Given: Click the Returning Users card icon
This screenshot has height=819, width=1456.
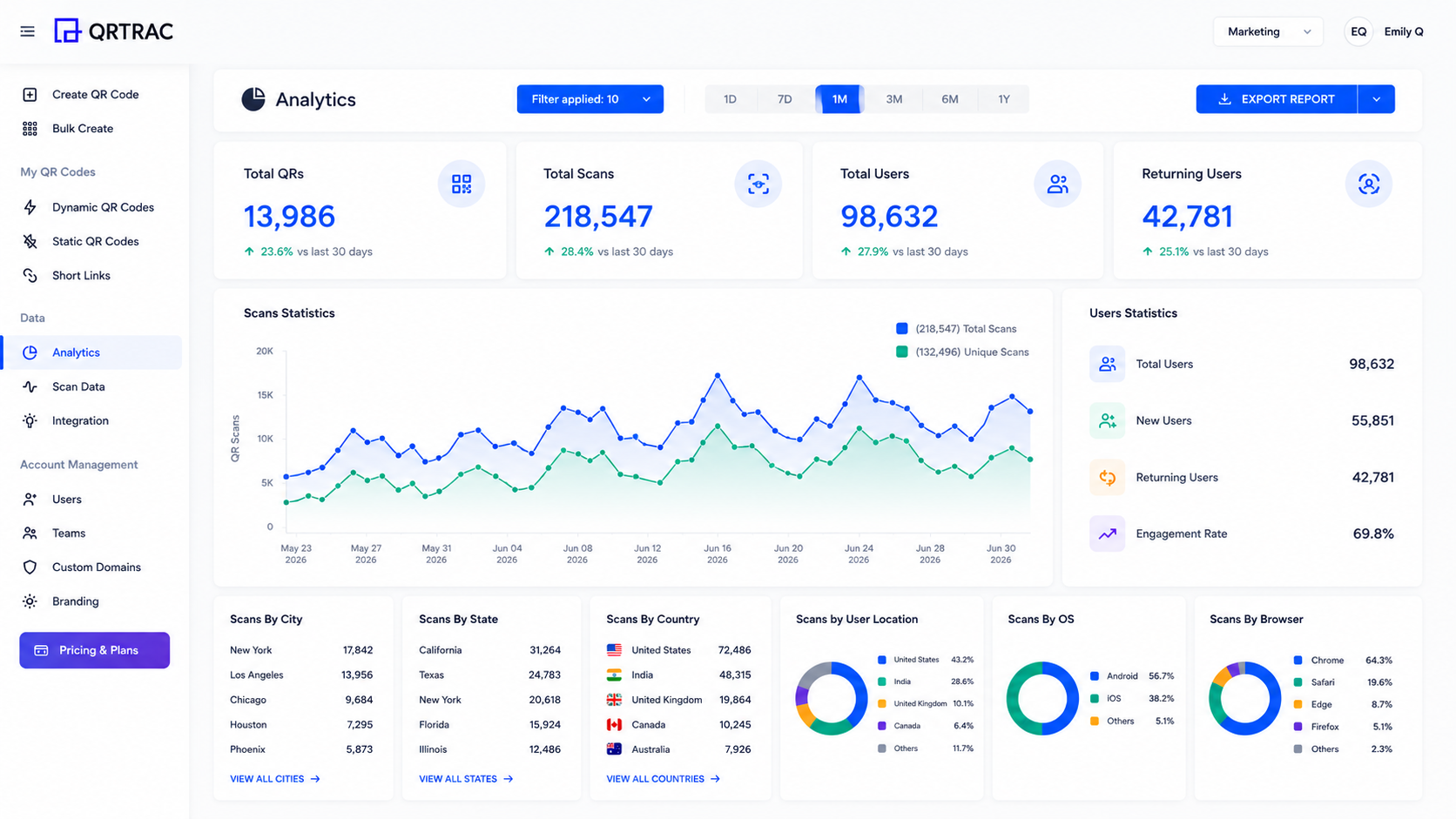Looking at the screenshot, I should [x=1369, y=184].
